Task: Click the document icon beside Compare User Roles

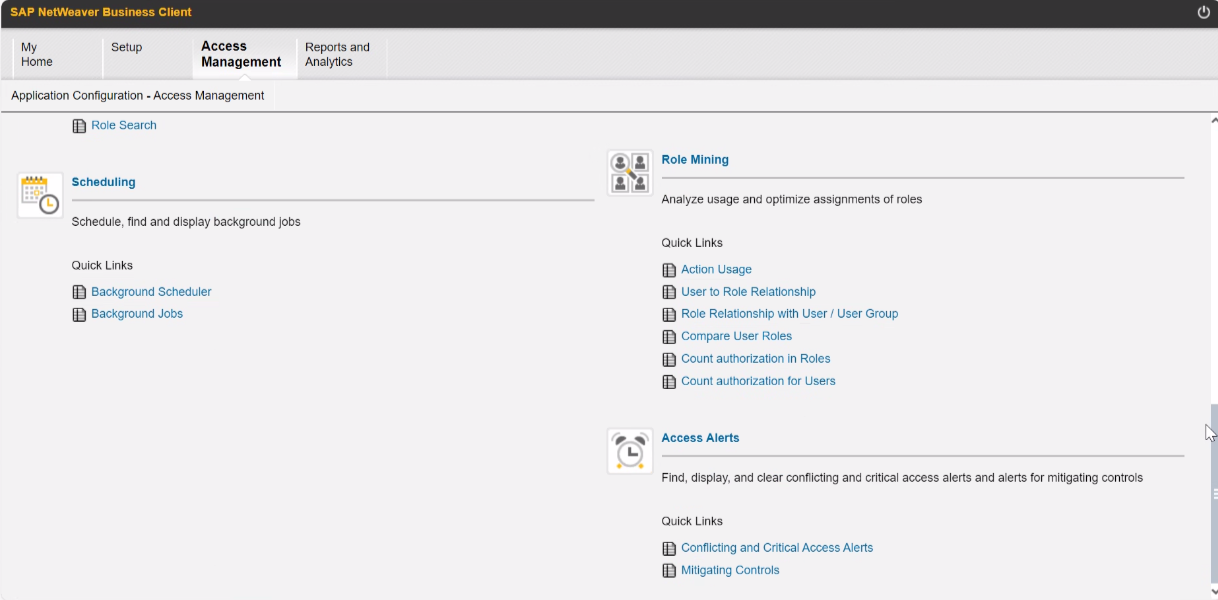Action: click(x=669, y=337)
